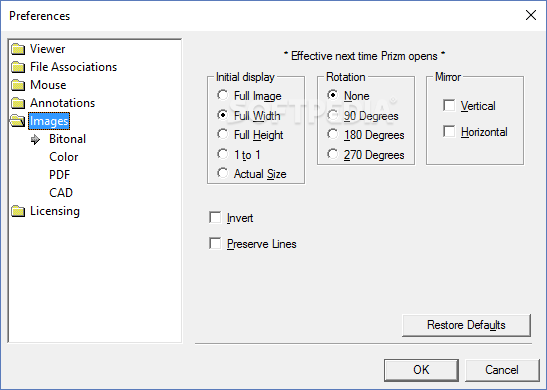Viewport: 547px width, 390px height.
Task: Click the Restore Defaults button
Action: (466, 325)
